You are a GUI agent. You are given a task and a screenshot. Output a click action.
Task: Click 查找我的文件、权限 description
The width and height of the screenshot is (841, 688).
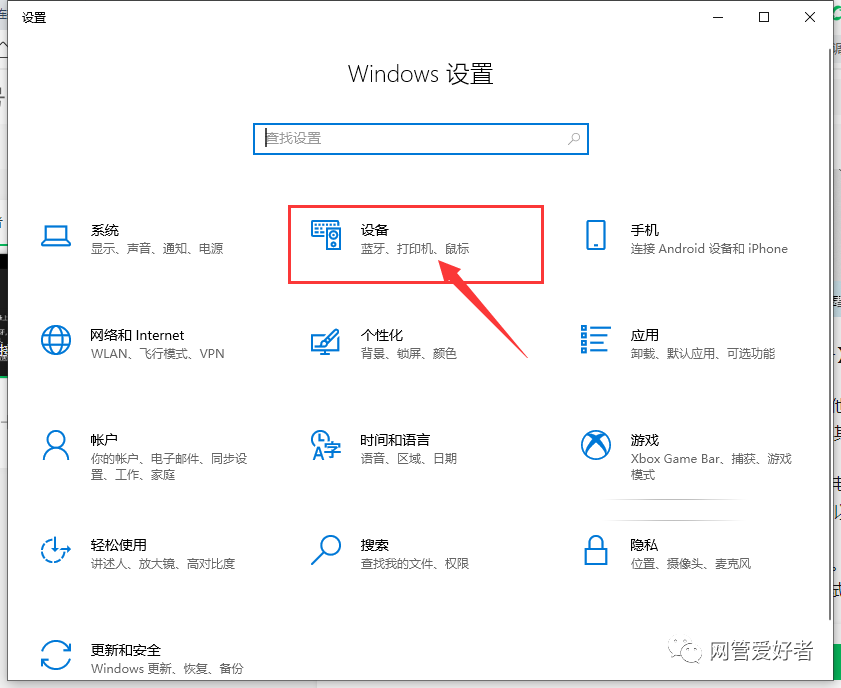(415, 564)
